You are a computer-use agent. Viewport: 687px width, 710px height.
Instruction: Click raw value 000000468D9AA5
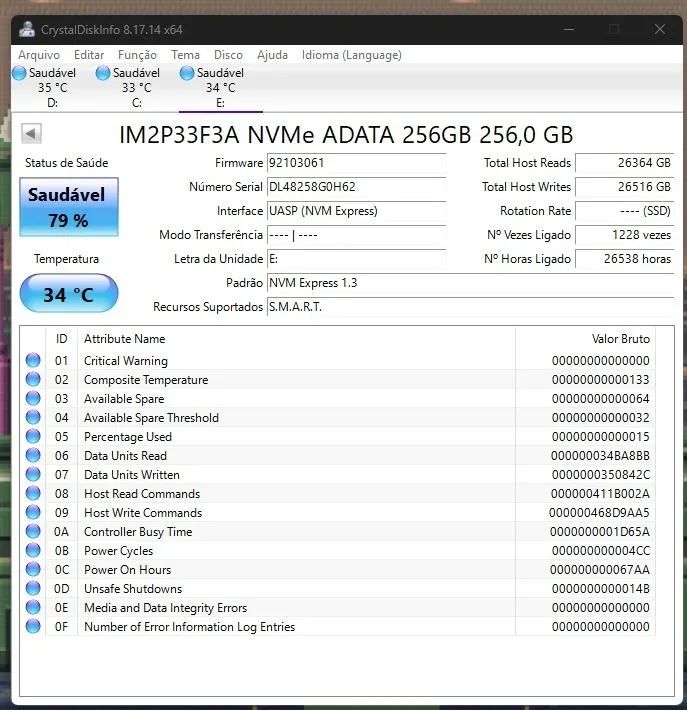600,513
